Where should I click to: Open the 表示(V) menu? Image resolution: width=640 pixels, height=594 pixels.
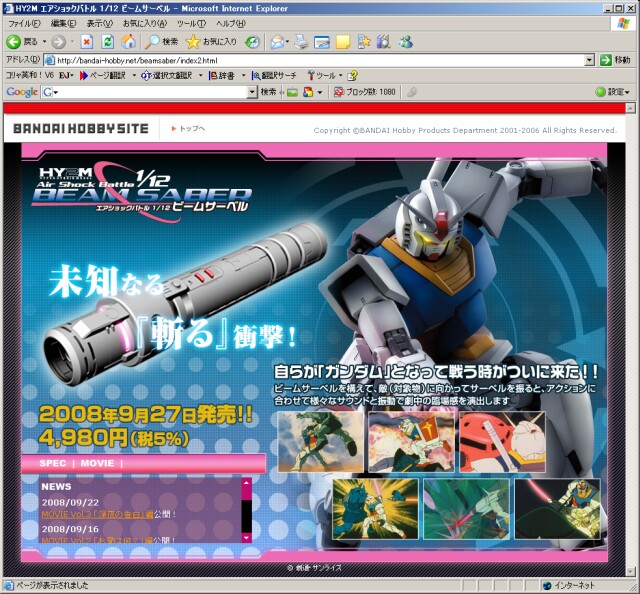(99, 24)
